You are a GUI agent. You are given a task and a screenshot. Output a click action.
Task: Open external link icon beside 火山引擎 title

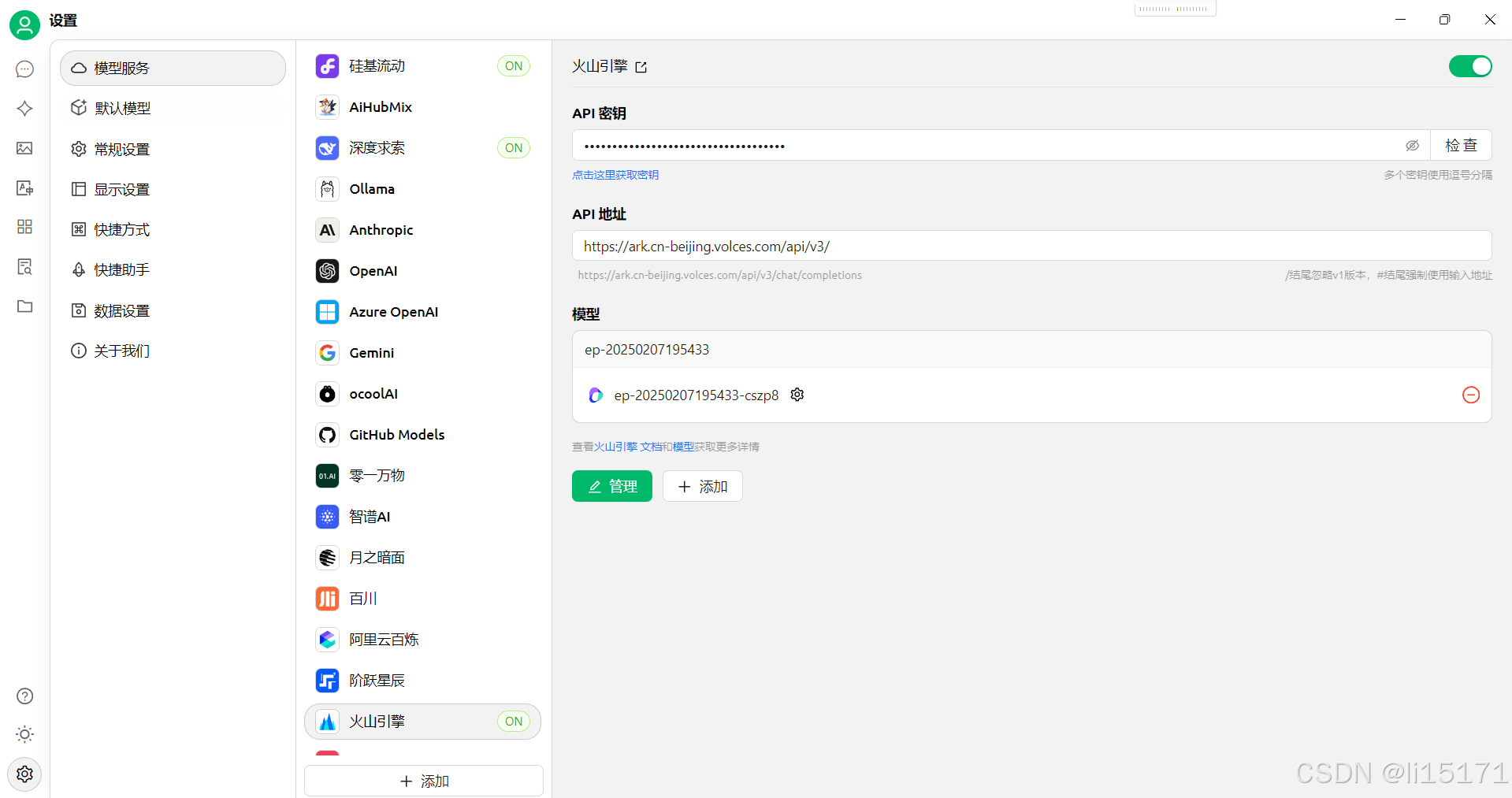pyautogui.click(x=641, y=68)
